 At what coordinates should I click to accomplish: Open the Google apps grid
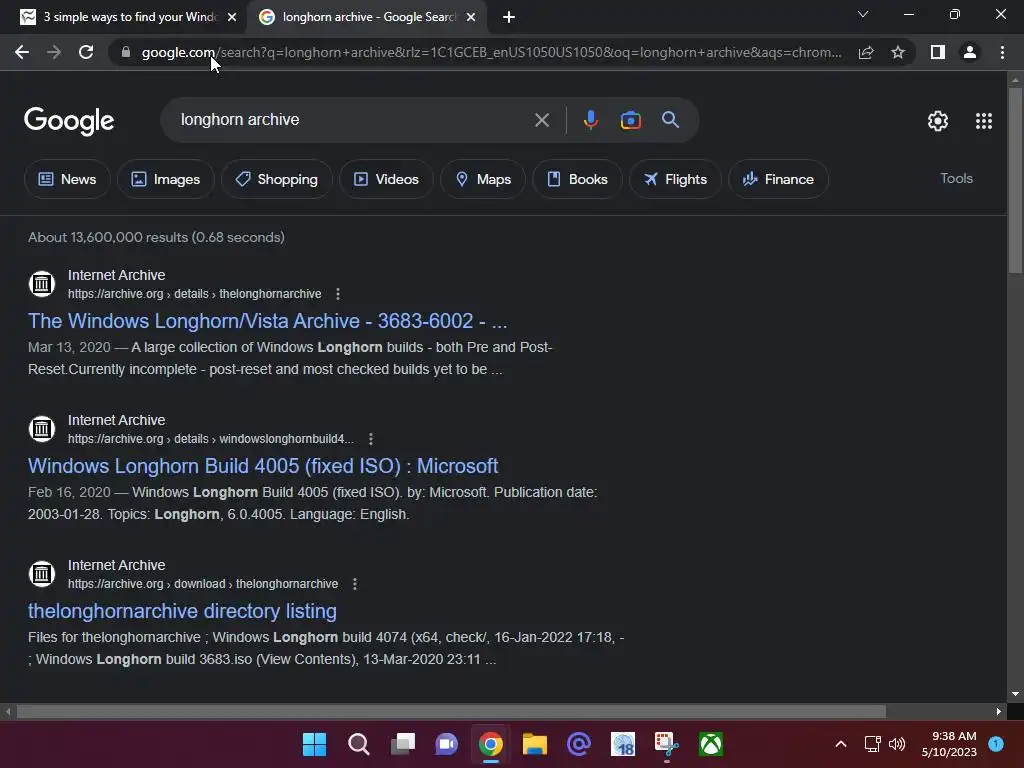[x=984, y=121]
